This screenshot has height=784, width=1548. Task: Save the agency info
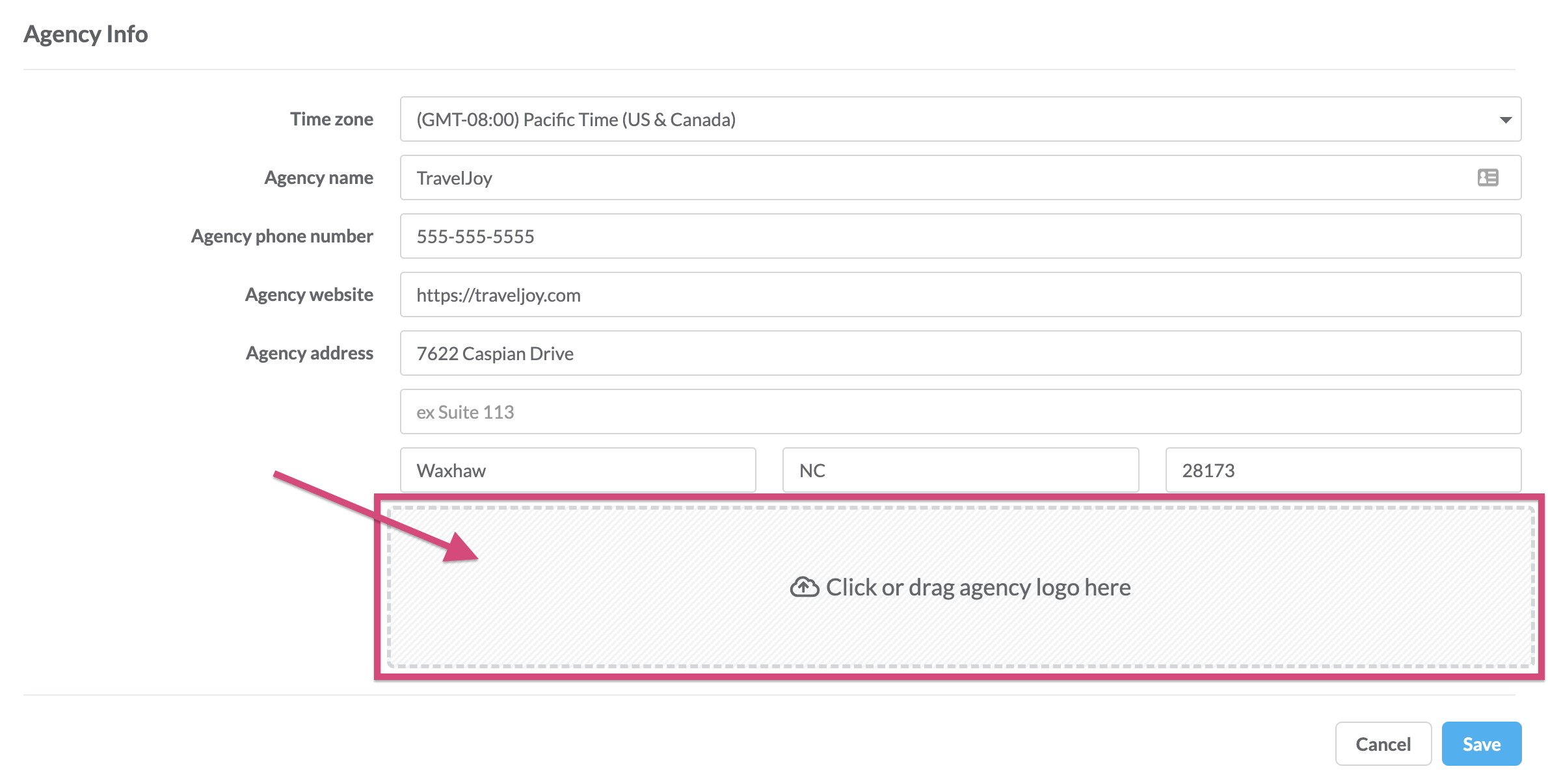tap(1482, 744)
